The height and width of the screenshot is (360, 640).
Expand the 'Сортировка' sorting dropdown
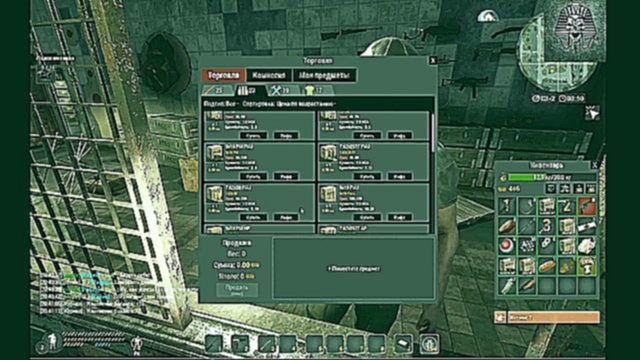(x=289, y=104)
